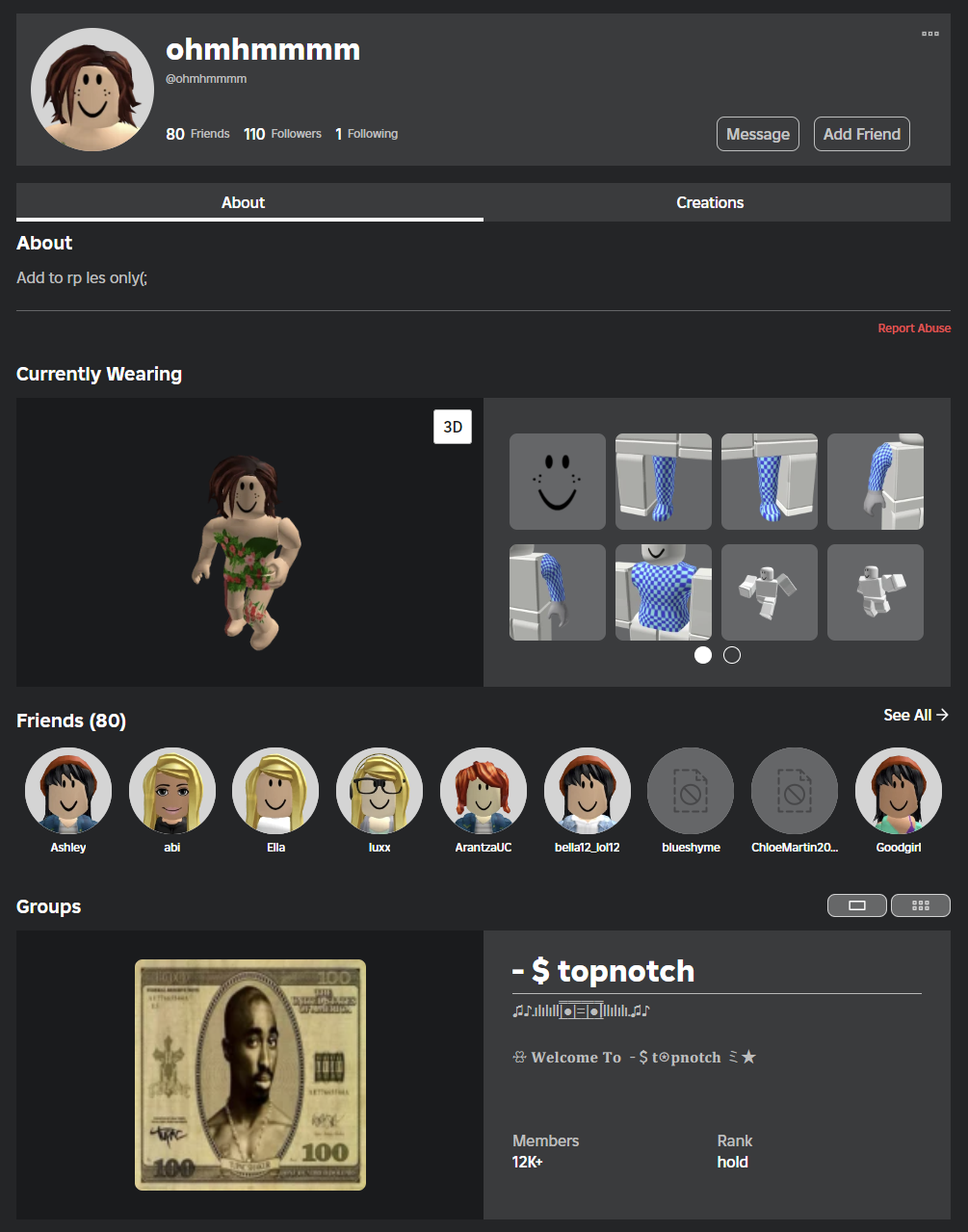Open friend Ashley's avatar
This screenshot has height=1232, width=968.
[68, 791]
